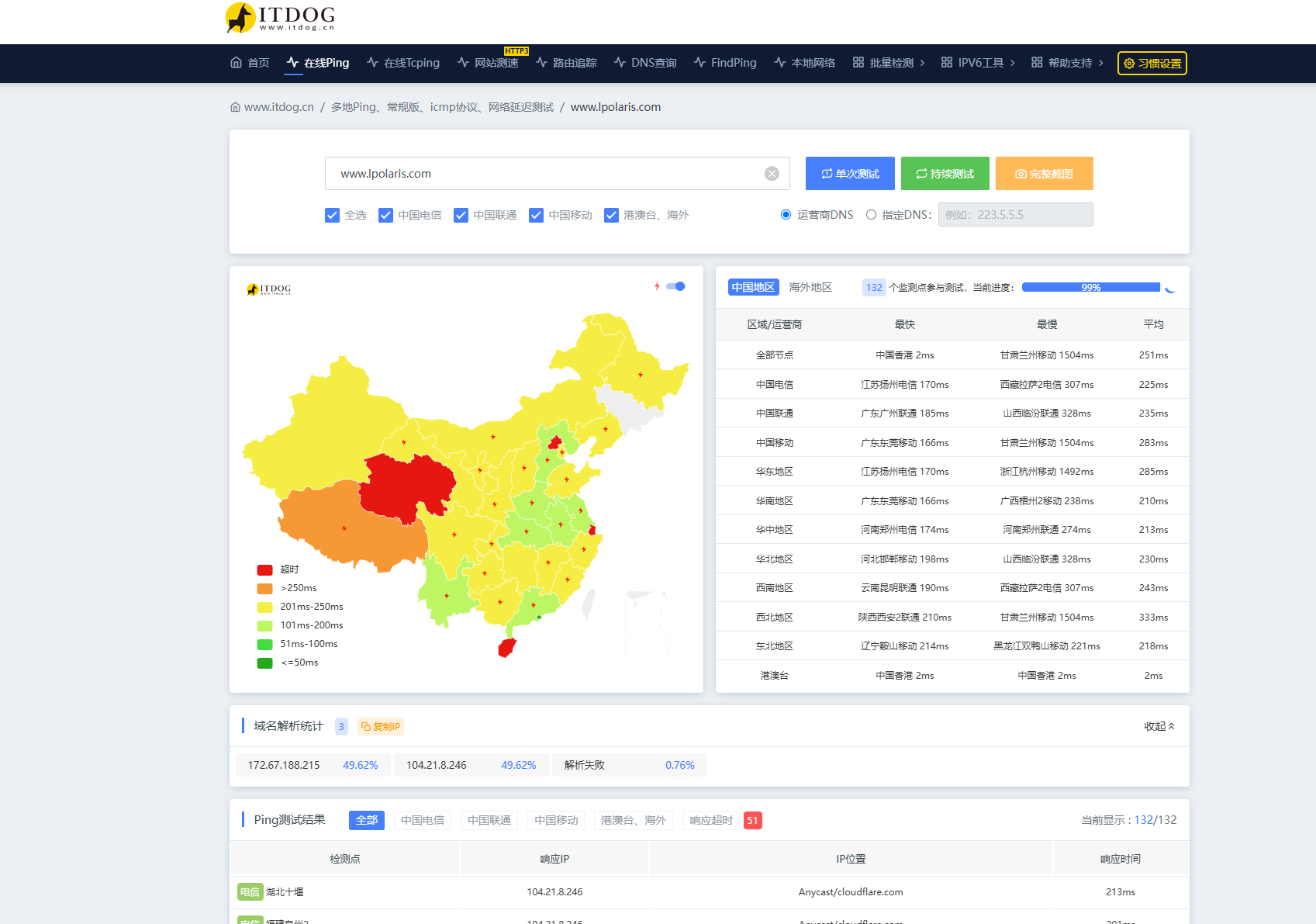Clear the domain input with X icon
The image size is (1316, 924).
point(772,174)
